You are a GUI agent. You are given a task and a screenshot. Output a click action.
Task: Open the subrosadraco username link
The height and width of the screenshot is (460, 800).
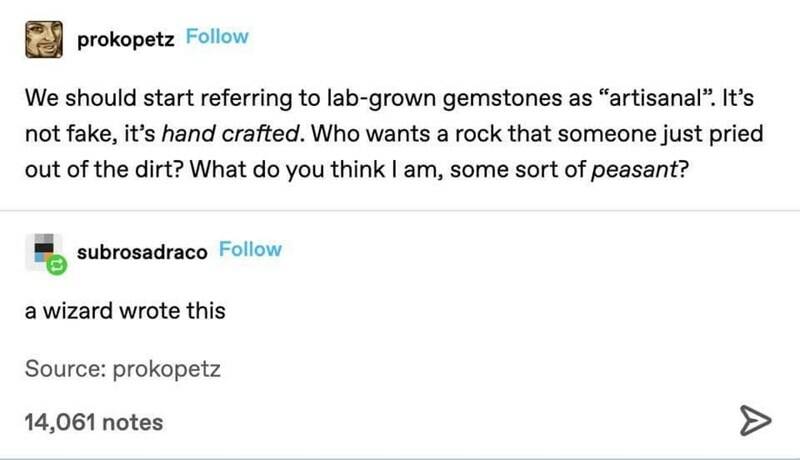click(143, 251)
